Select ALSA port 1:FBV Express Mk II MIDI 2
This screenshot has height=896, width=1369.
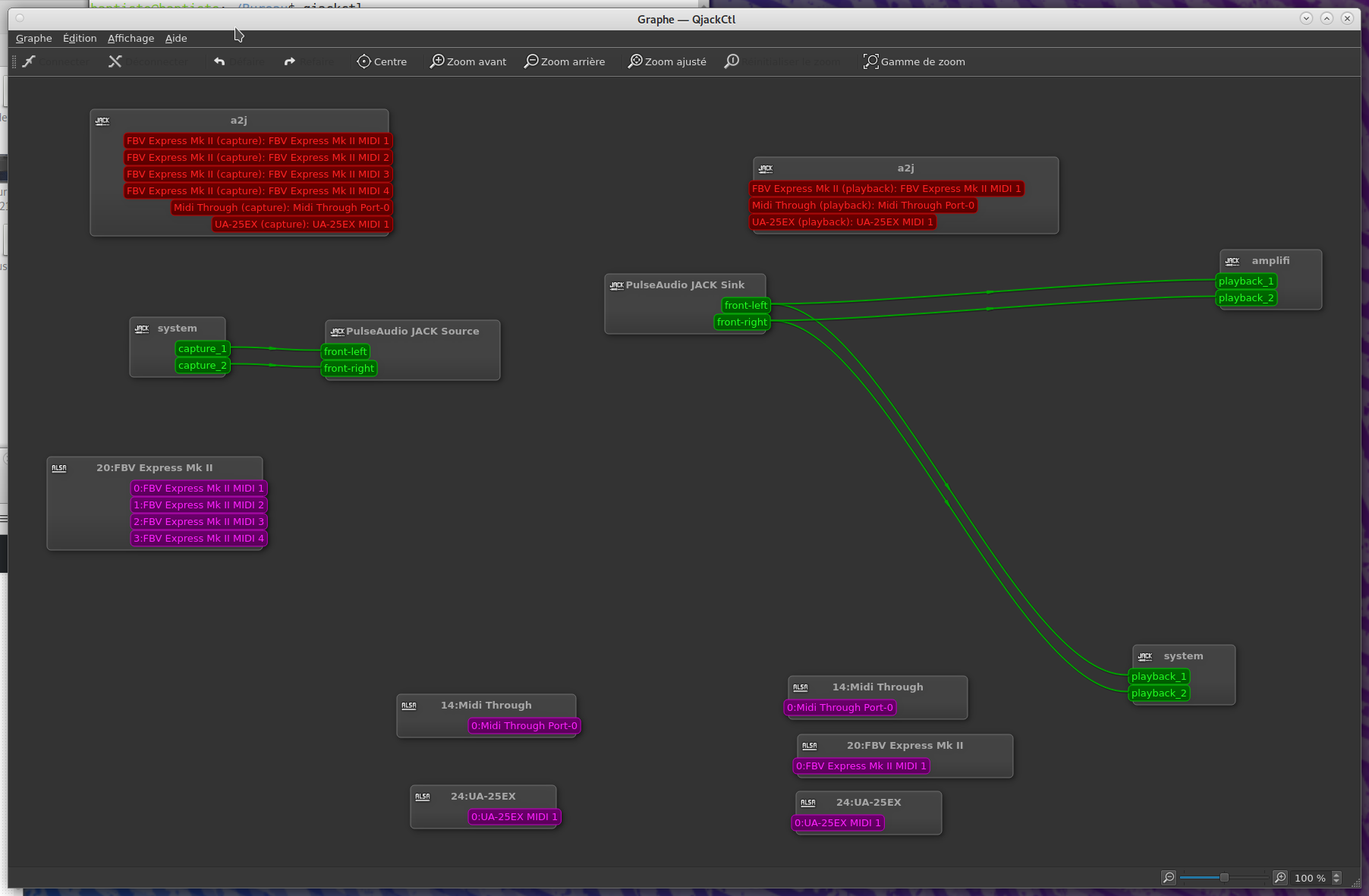click(199, 505)
